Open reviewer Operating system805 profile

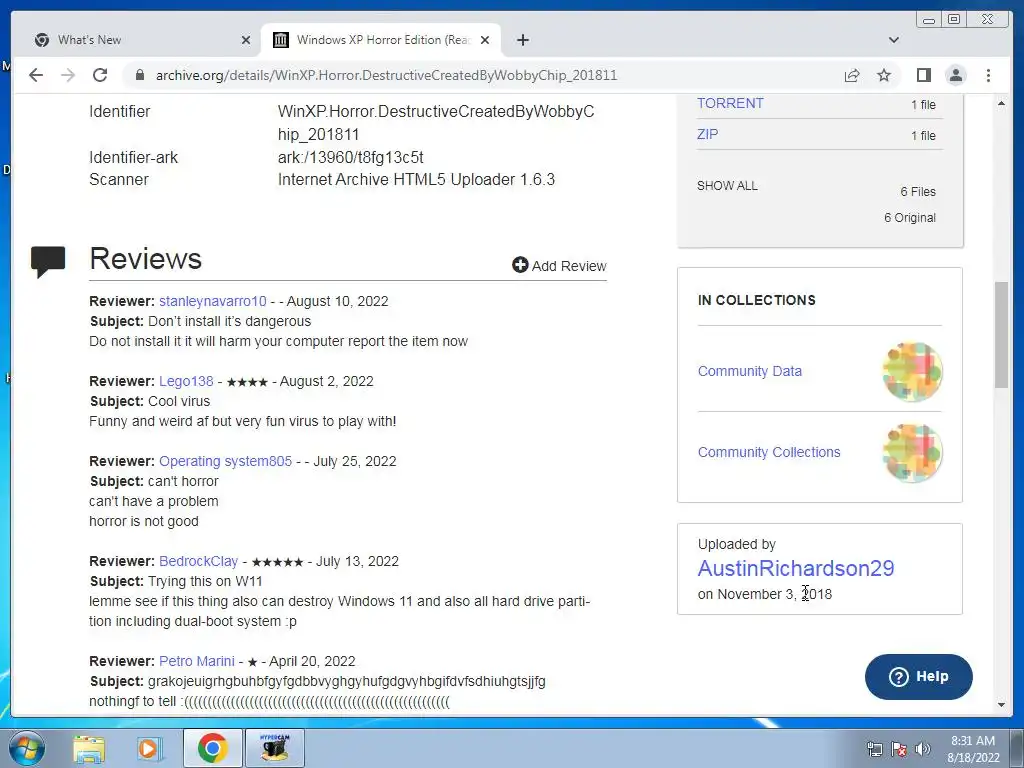pos(225,461)
